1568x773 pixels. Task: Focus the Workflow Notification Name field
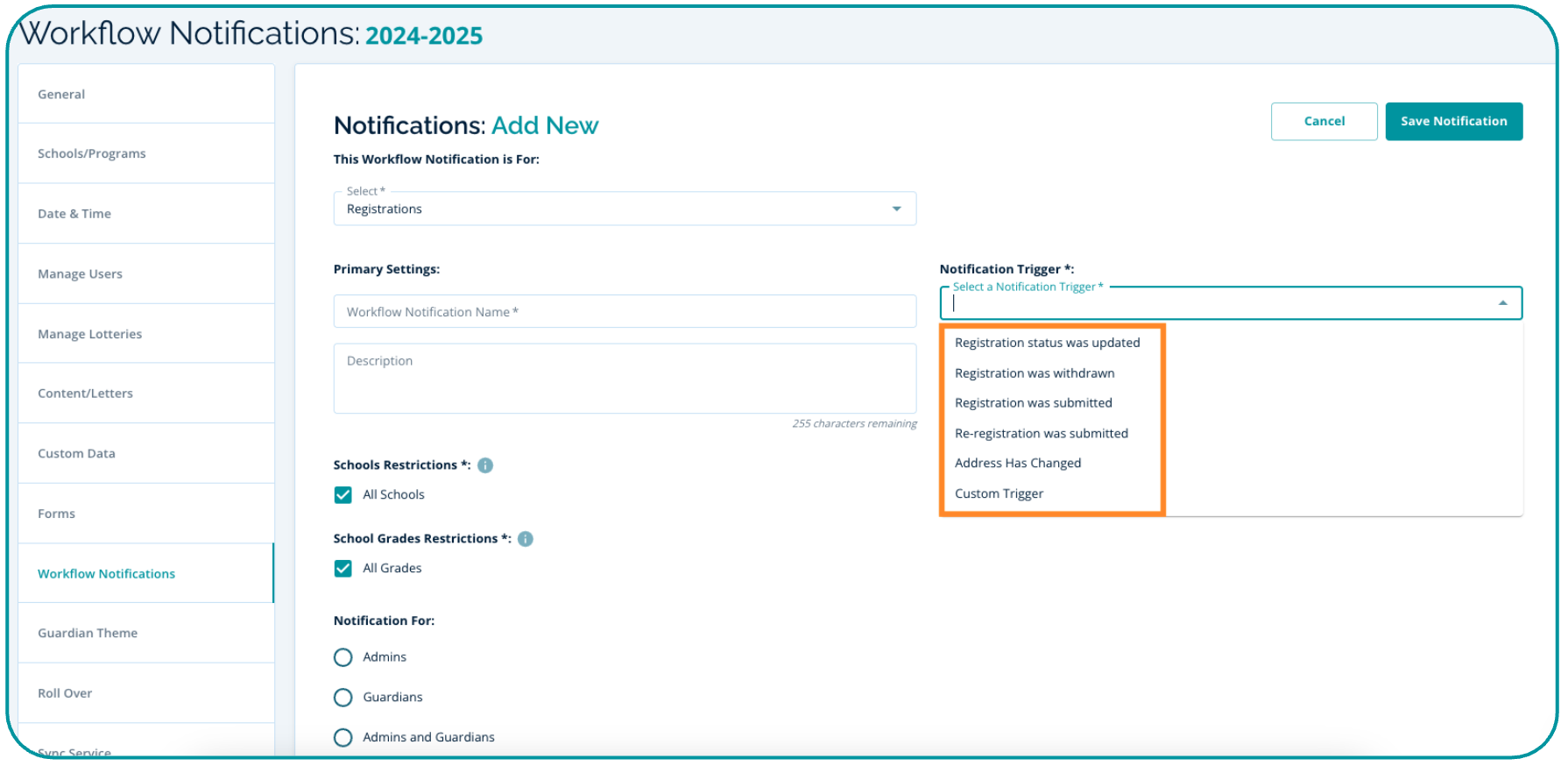[624, 312]
